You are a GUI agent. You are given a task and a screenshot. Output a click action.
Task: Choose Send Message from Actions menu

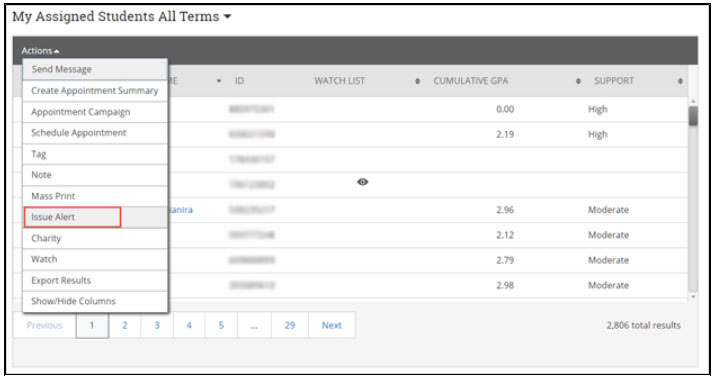(x=95, y=69)
